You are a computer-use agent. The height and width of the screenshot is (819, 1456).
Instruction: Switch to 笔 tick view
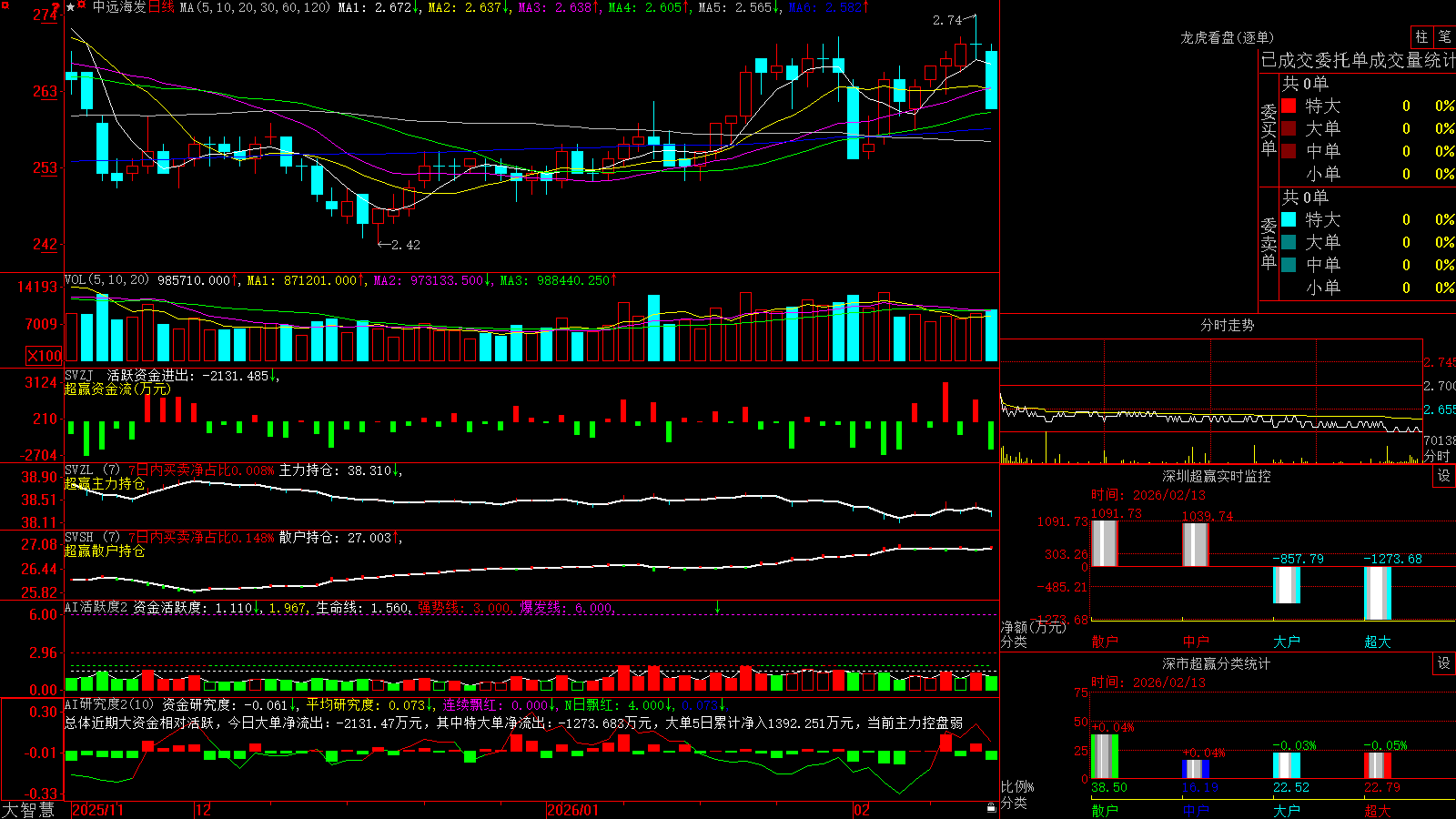pos(1444,37)
